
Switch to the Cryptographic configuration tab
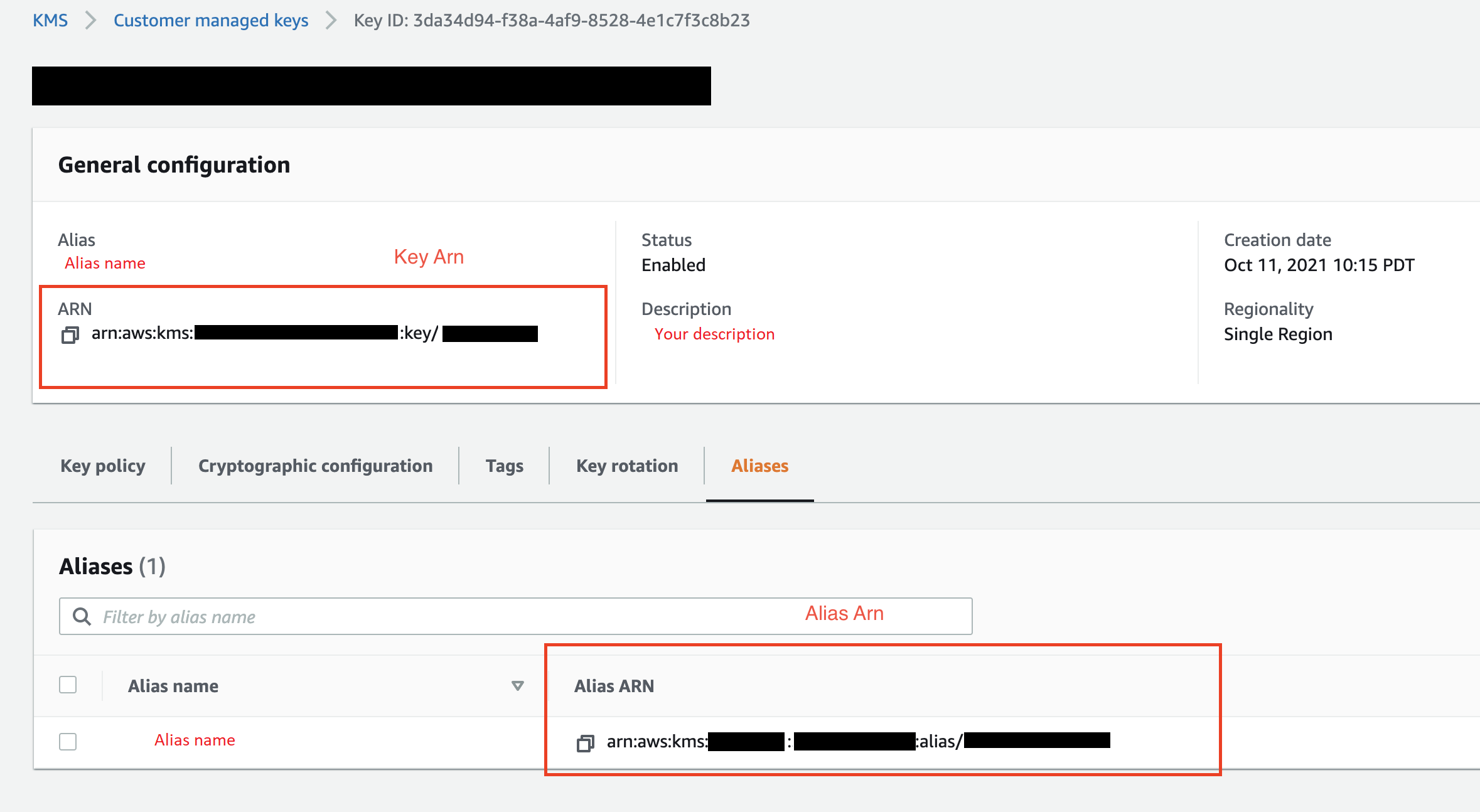click(x=314, y=466)
